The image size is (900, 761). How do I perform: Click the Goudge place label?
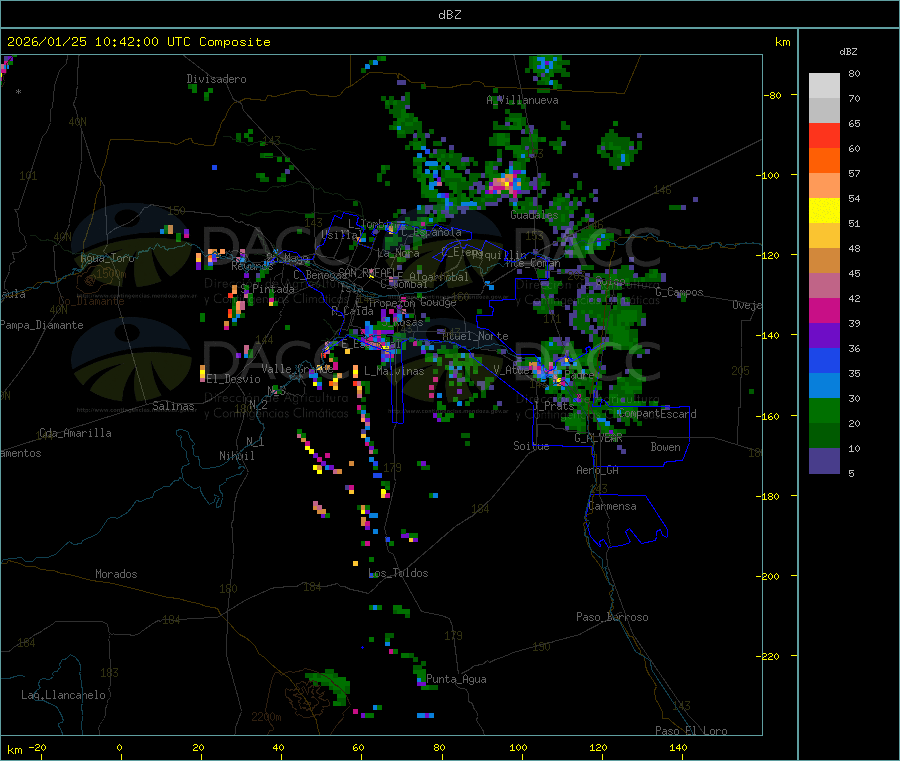438,302
